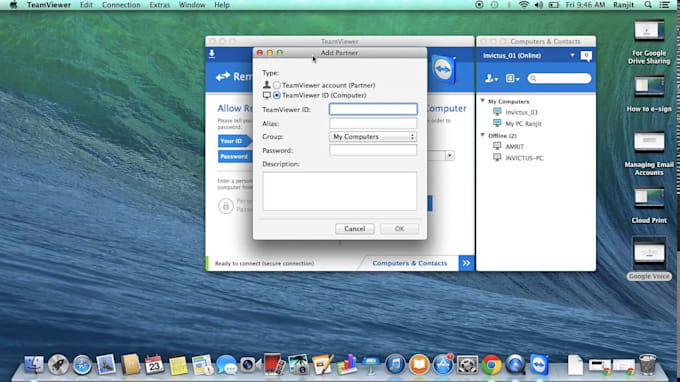This screenshot has height=382, width=680.
Task: Open Calendar icon showing 23
Action: (x=154, y=365)
